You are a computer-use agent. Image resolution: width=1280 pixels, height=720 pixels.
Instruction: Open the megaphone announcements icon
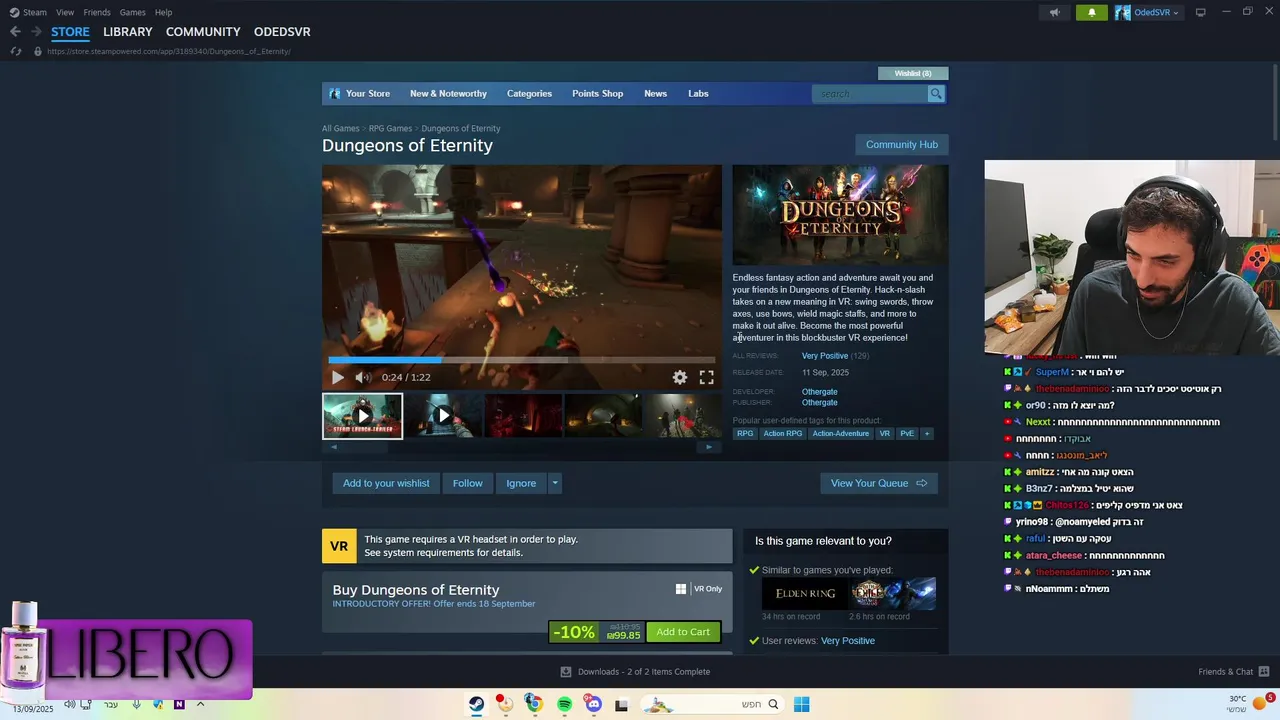pyautogui.click(x=1054, y=12)
